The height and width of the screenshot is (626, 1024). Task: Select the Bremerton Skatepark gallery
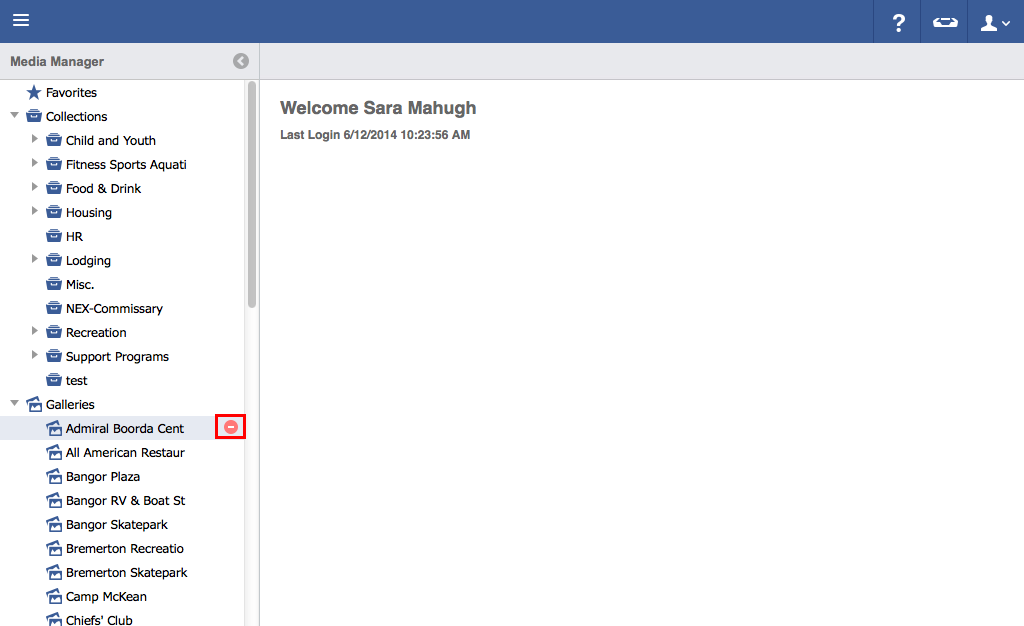point(126,572)
